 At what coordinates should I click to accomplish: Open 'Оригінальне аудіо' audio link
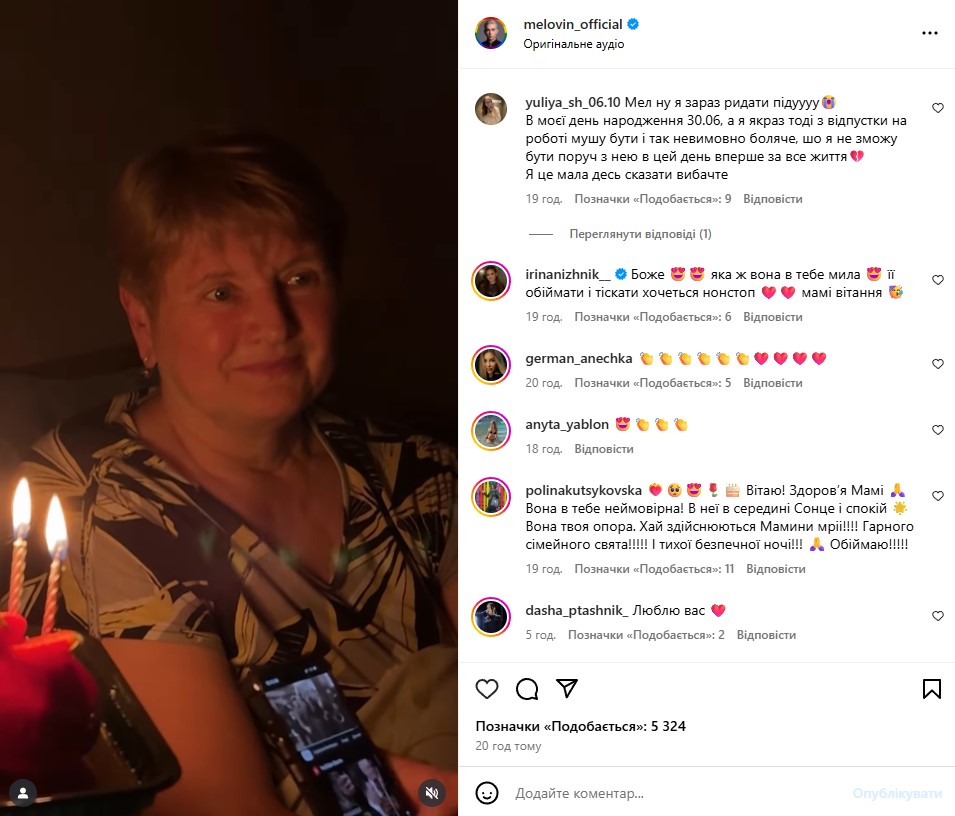point(574,44)
